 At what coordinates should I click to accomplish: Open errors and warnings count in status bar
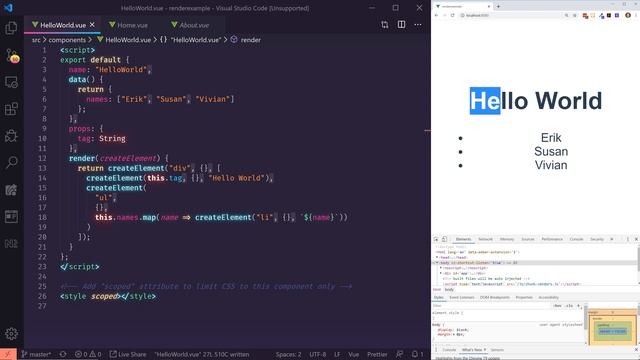(88, 354)
